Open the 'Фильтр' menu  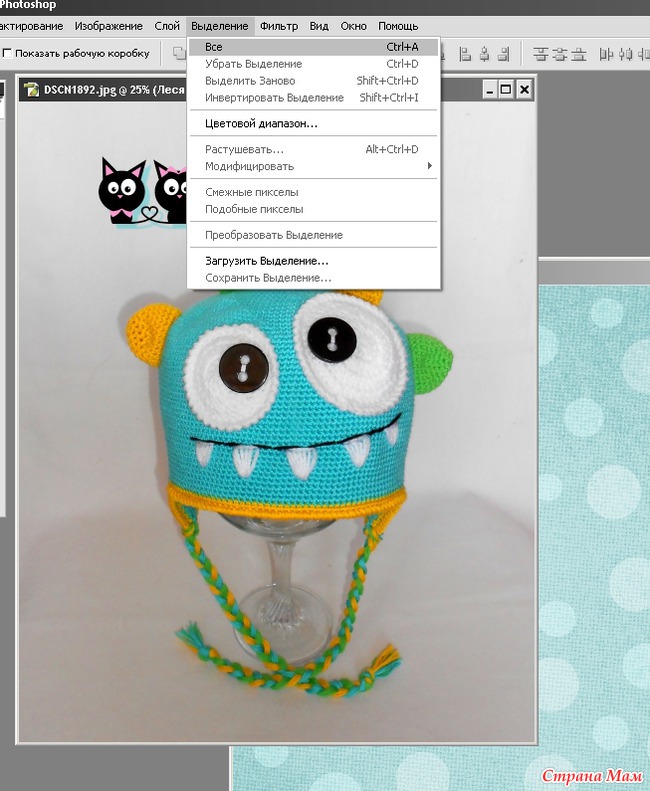[277, 25]
